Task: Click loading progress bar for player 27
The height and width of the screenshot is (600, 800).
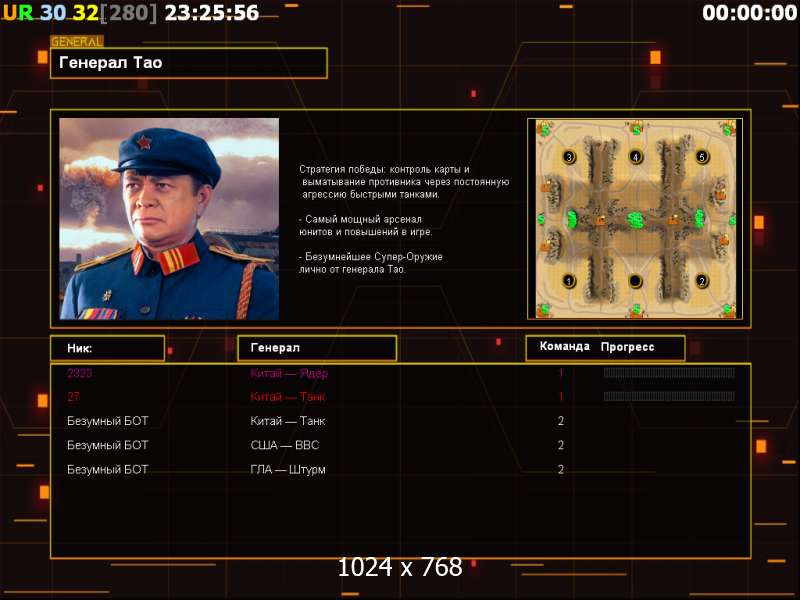Action: tap(669, 396)
